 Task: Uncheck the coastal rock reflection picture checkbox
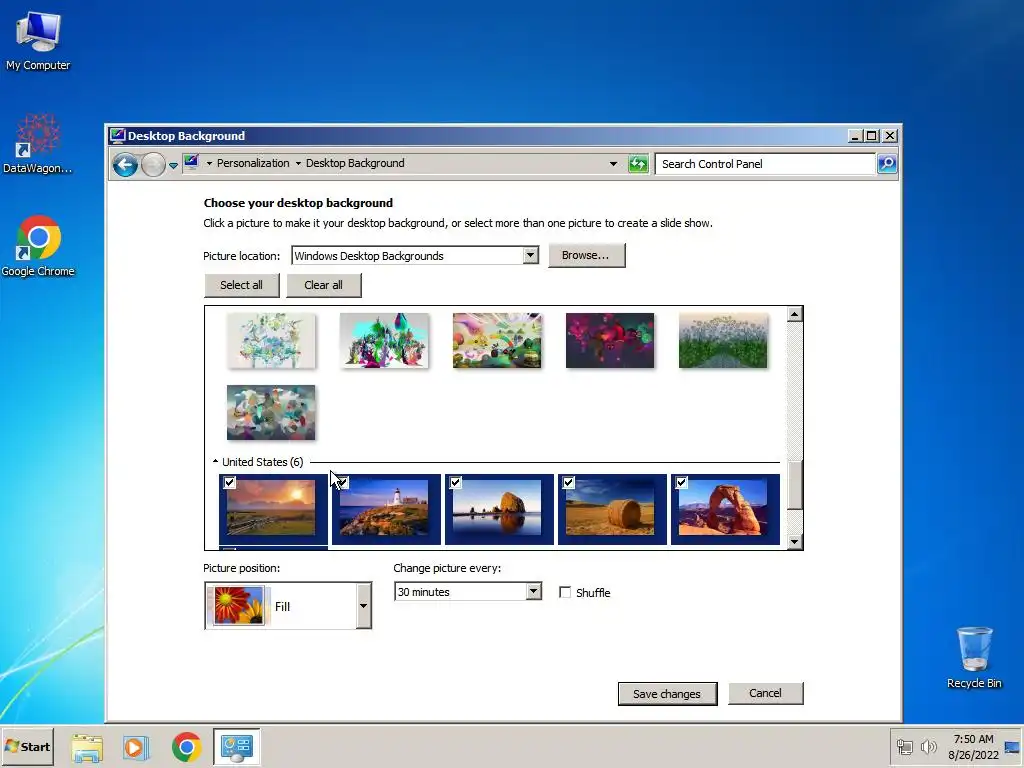pyautogui.click(x=455, y=483)
